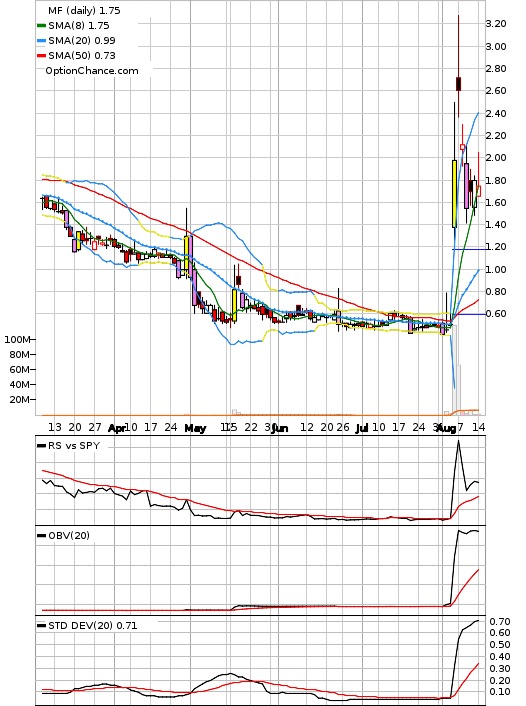Image resolution: width=526 pixels, height=706 pixels.
Task: Click the 'OBV(20)' panel label
Action: pos(69,535)
